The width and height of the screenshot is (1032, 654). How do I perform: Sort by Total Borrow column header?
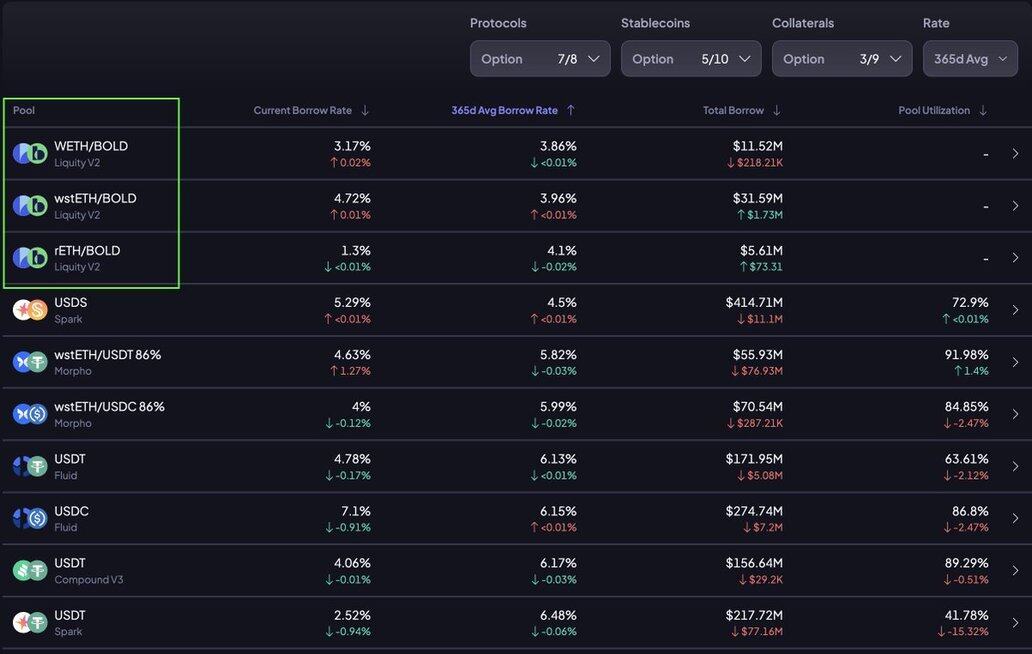741,110
